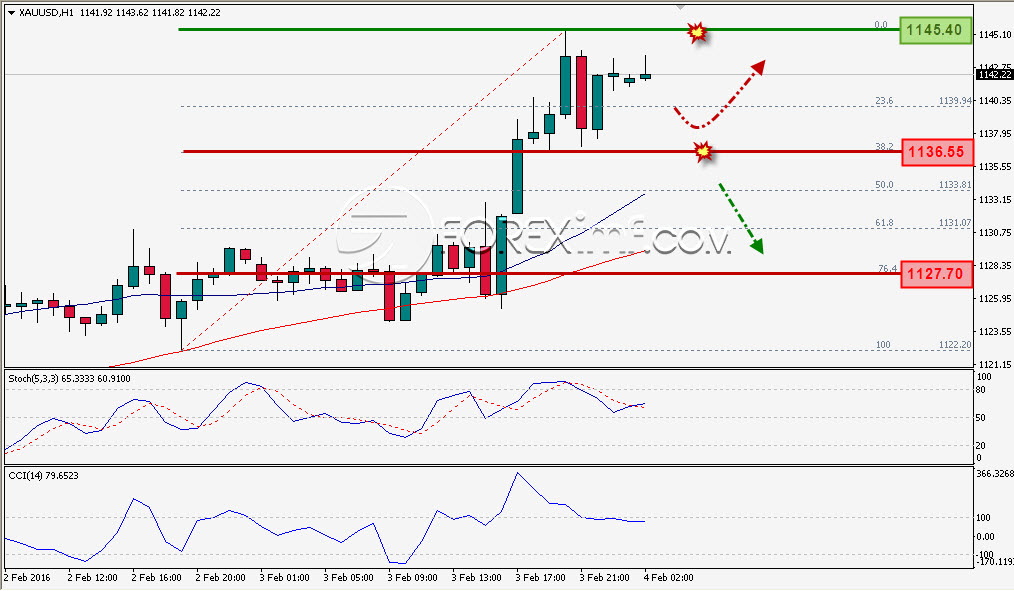Click the 80 level on the Stochastic scale
This screenshot has width=1014, height=591.
(980, 390)
